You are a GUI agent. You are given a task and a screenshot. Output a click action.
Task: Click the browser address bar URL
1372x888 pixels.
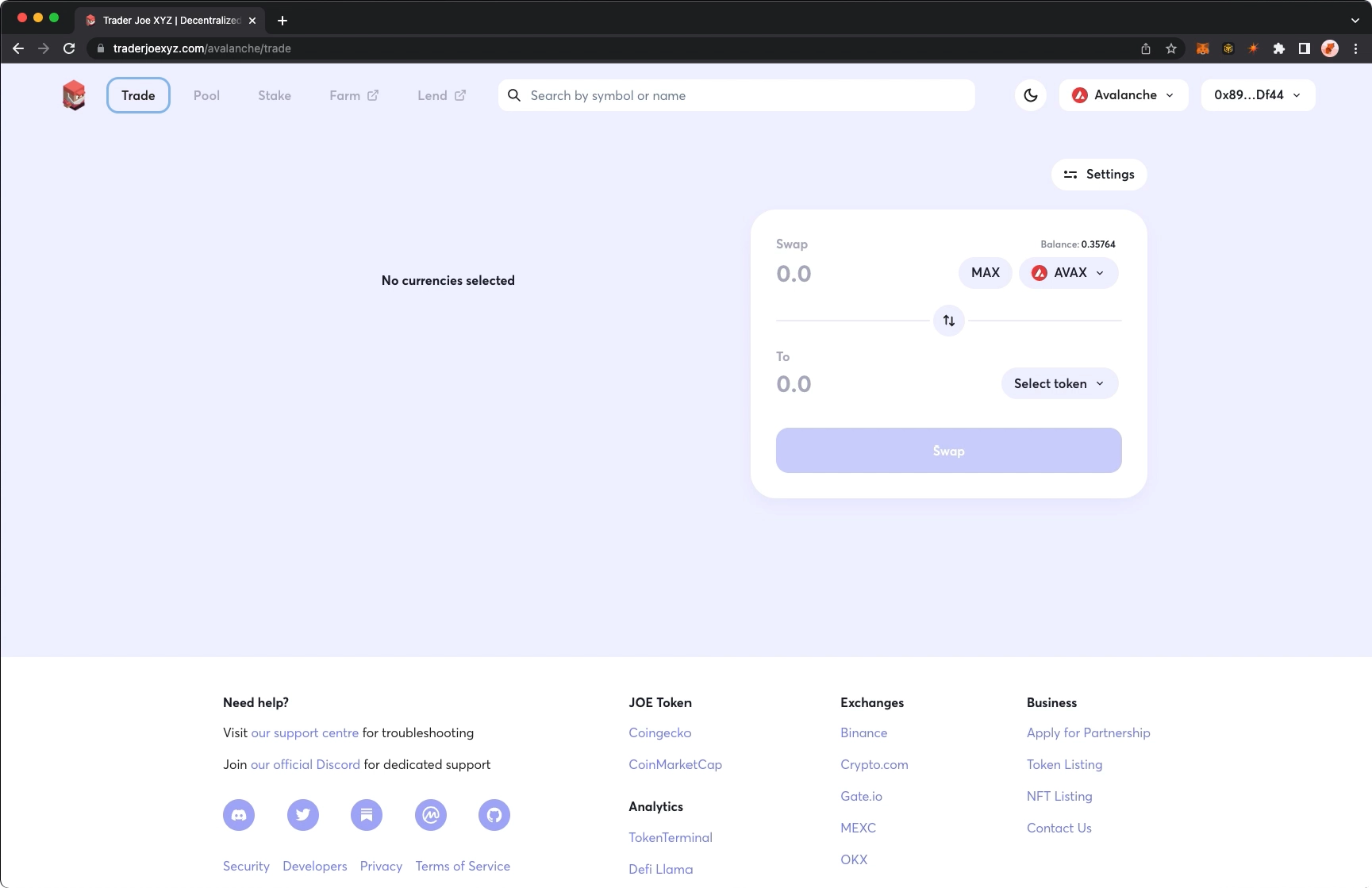click(202, 48)
